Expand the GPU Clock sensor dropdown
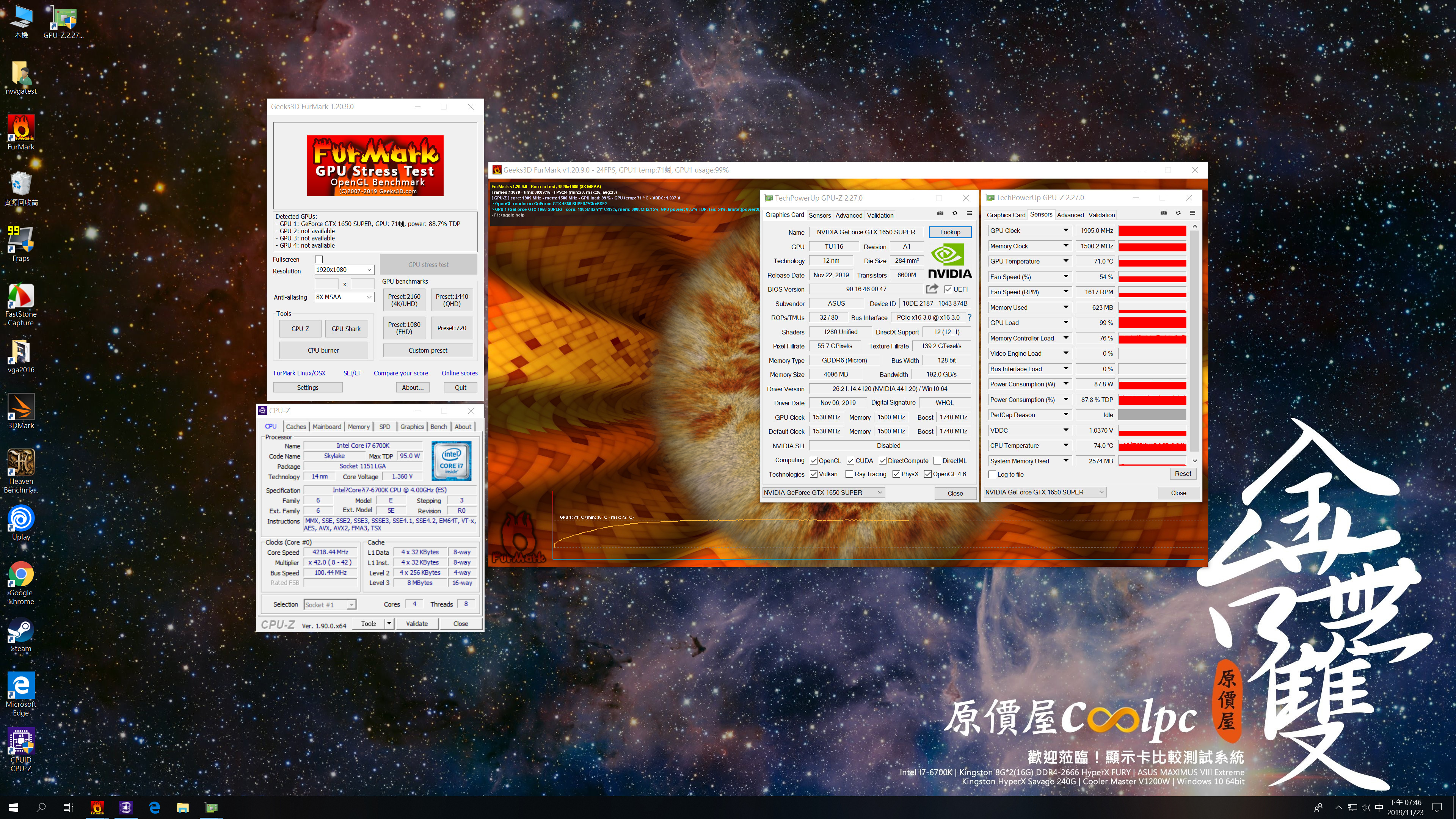Image resolution: width=1456 pixels, height=819 pixels. [1065, 231]
